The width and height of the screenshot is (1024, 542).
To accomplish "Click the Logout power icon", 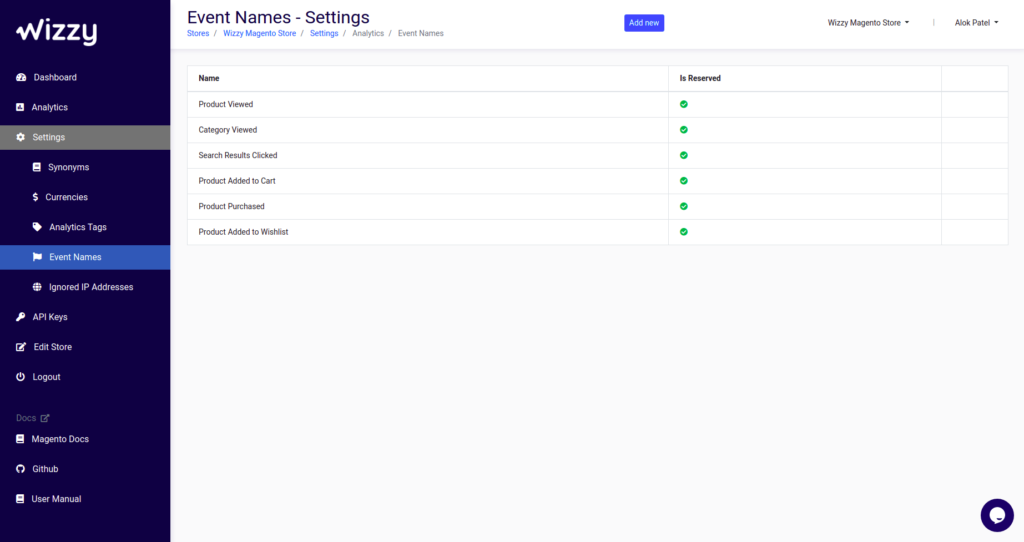I will [x=20, y=377].
